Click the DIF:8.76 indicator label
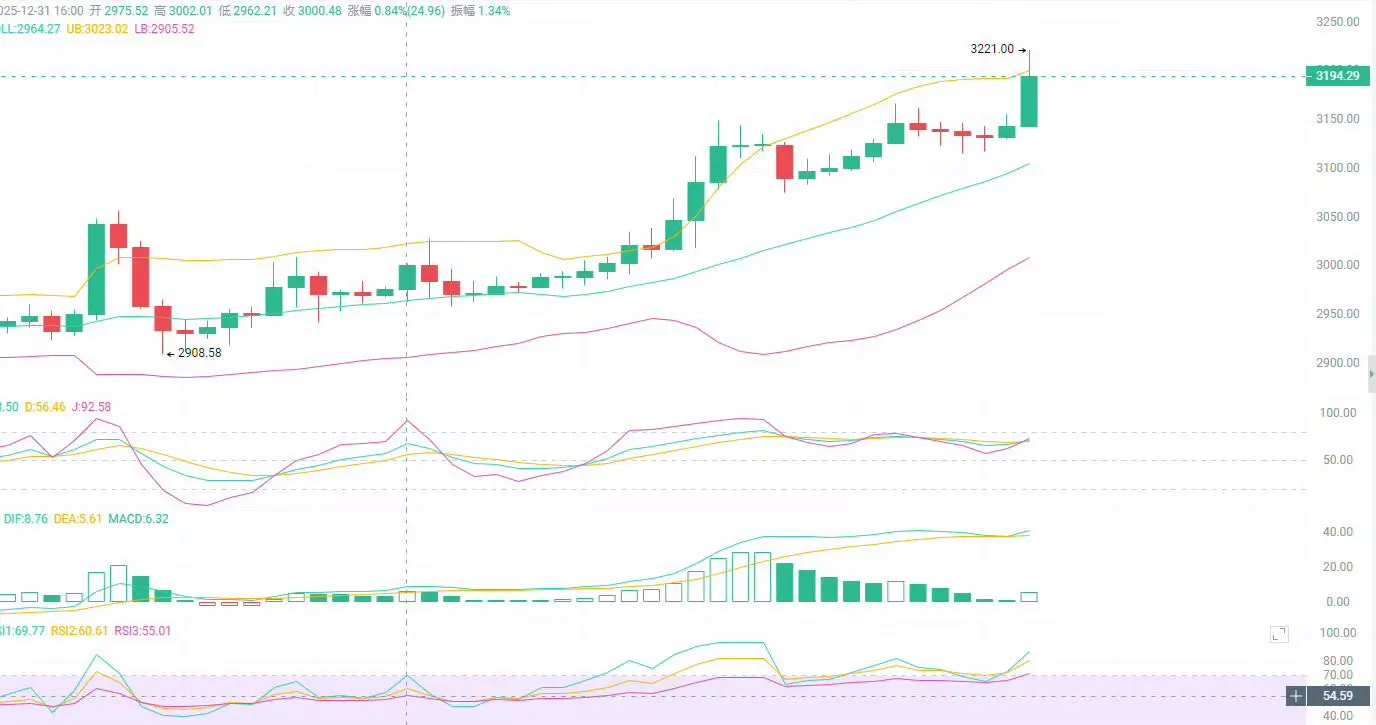The image size is (1376, 725). tap(26, 518)
